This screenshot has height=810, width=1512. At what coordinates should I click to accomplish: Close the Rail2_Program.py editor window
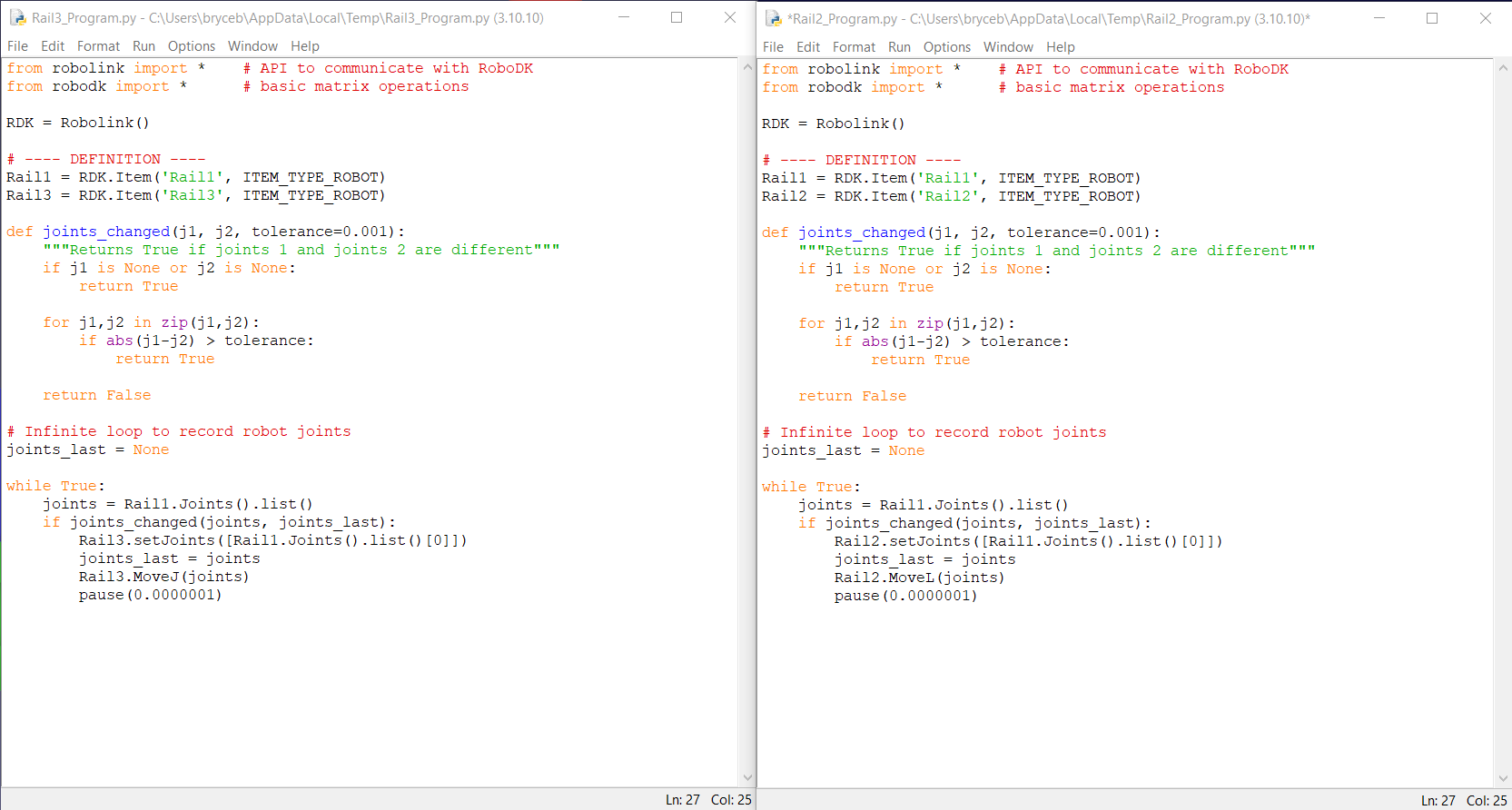tap(1485, 18)
